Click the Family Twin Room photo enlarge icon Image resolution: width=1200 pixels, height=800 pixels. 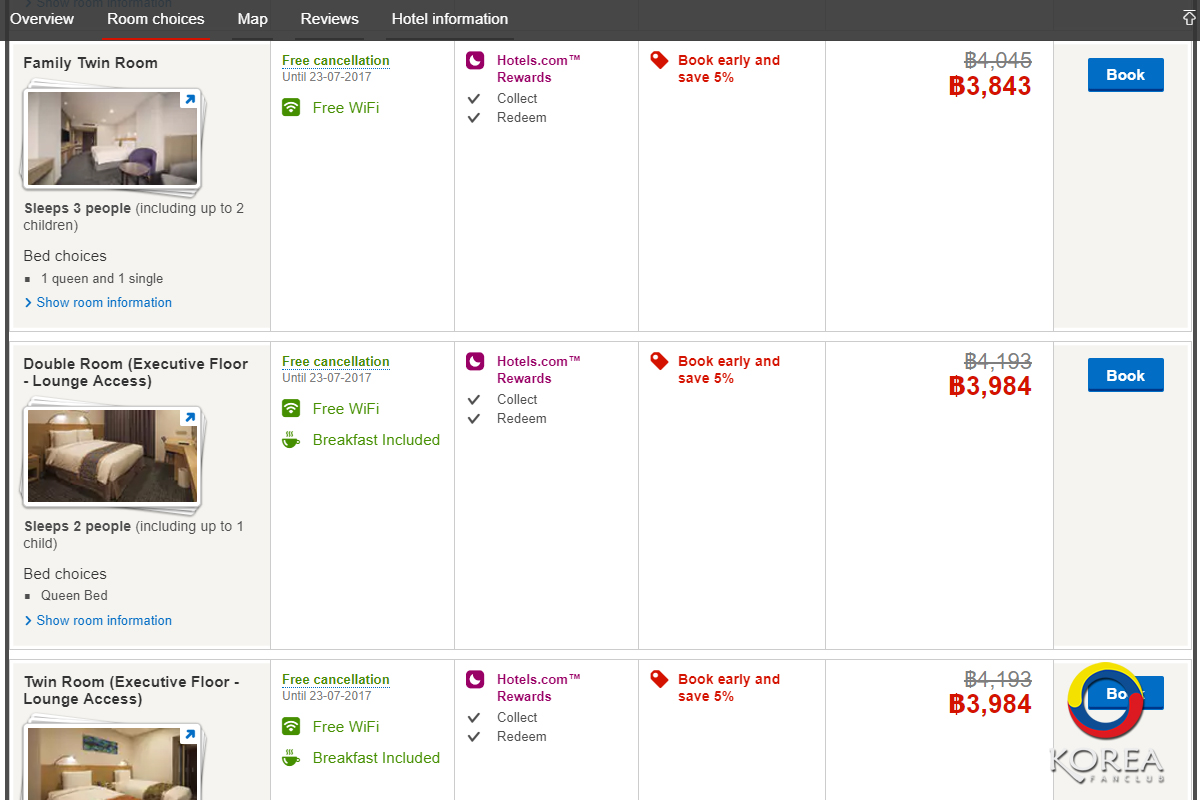pos(188,100)
